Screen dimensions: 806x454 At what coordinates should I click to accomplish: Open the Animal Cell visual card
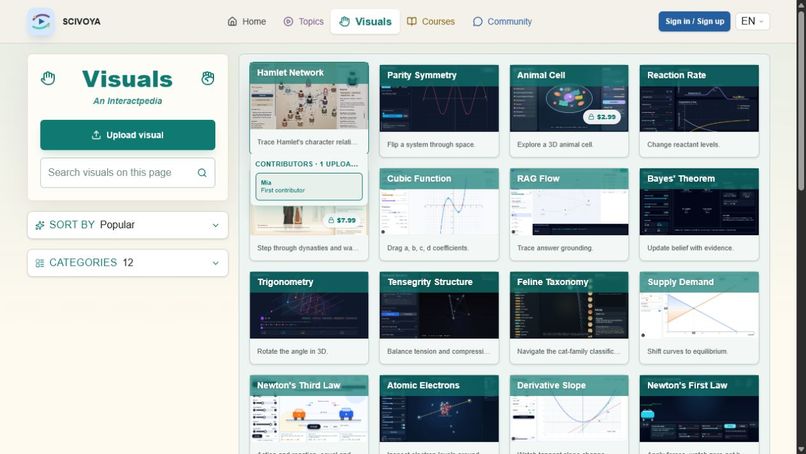tap(569, 111)
